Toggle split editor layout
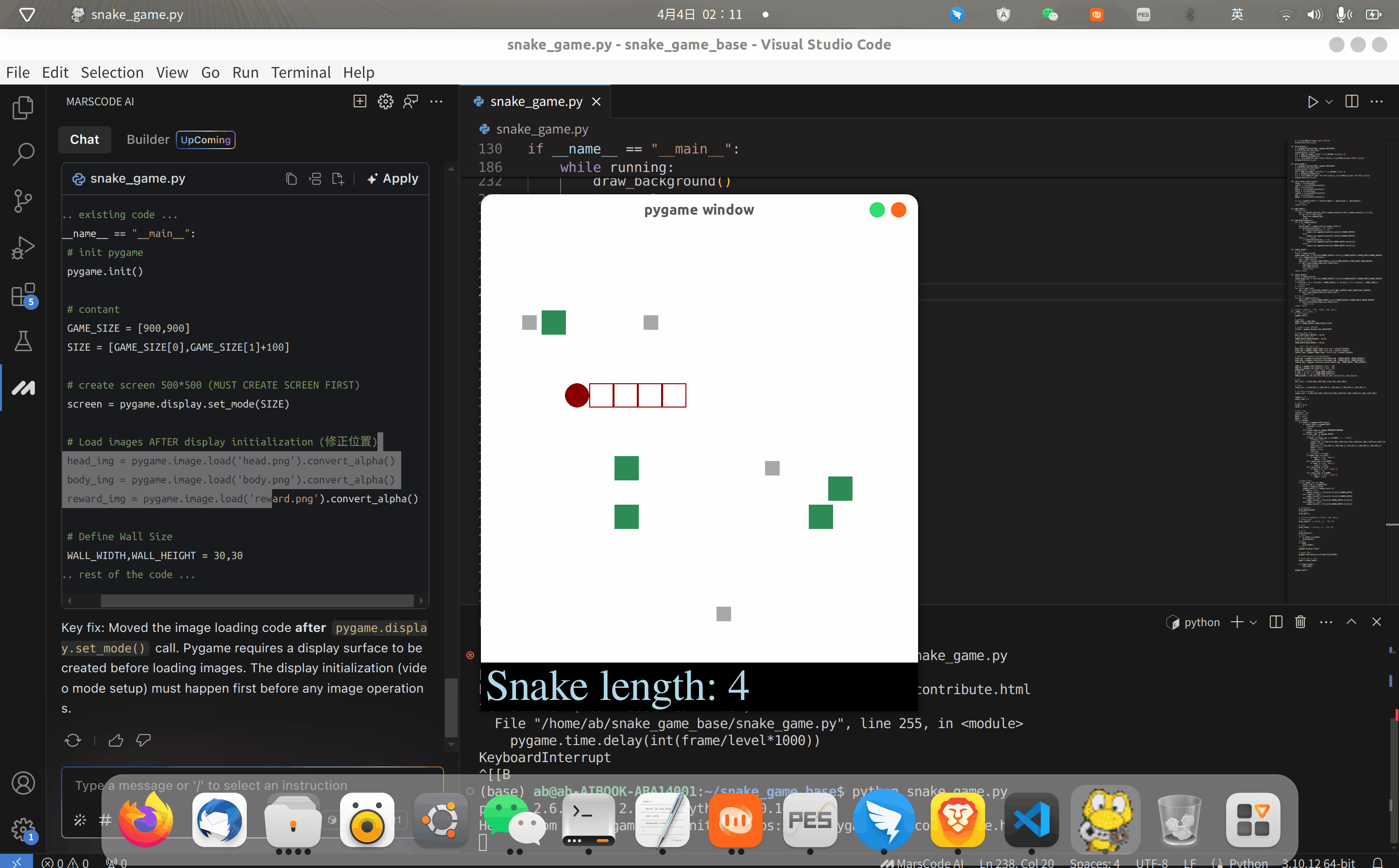The height and width of the screenshot is (868, 1399). (1351, 102)
